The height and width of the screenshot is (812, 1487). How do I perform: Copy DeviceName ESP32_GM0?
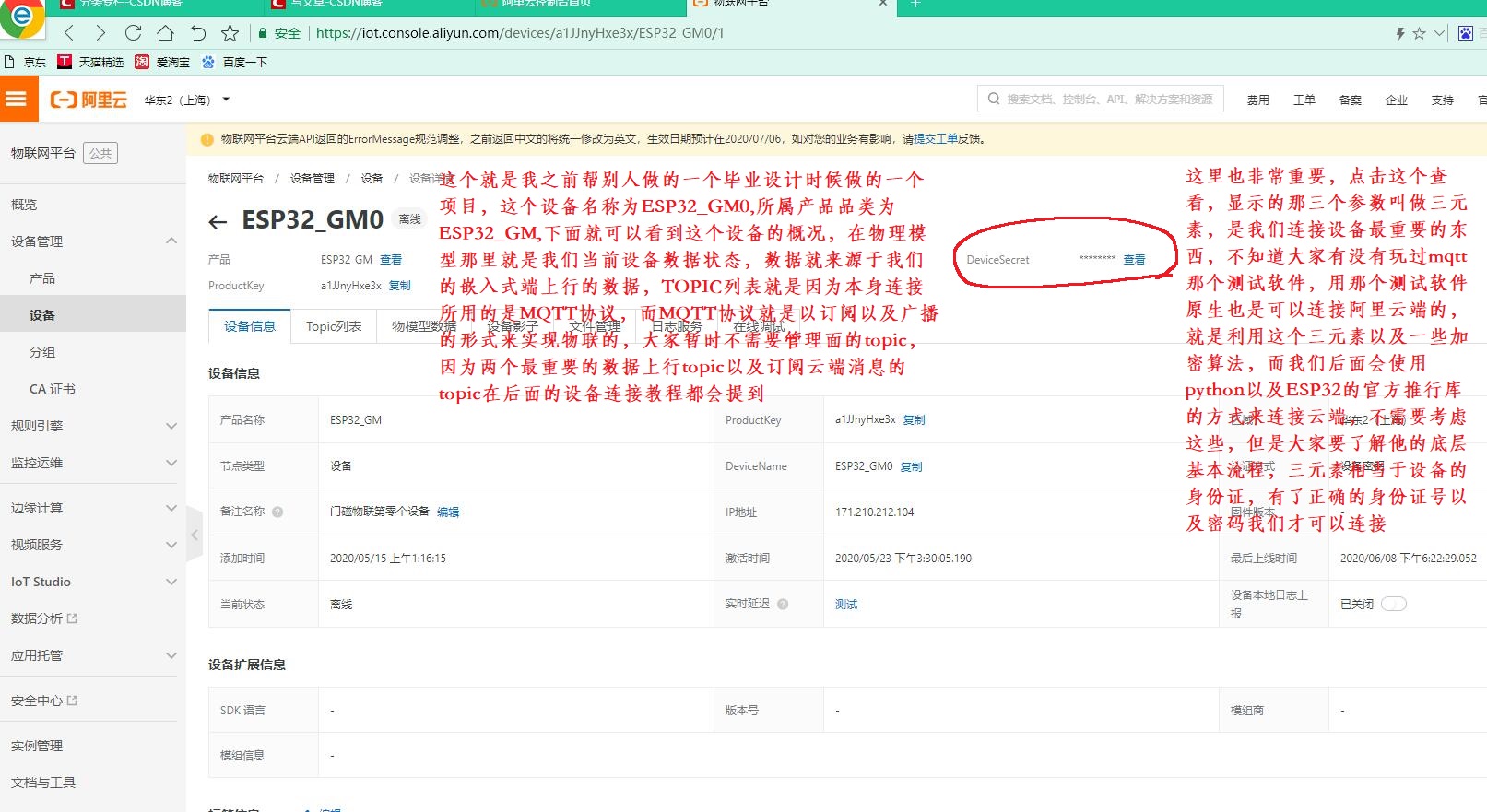(x=911, y=466)
